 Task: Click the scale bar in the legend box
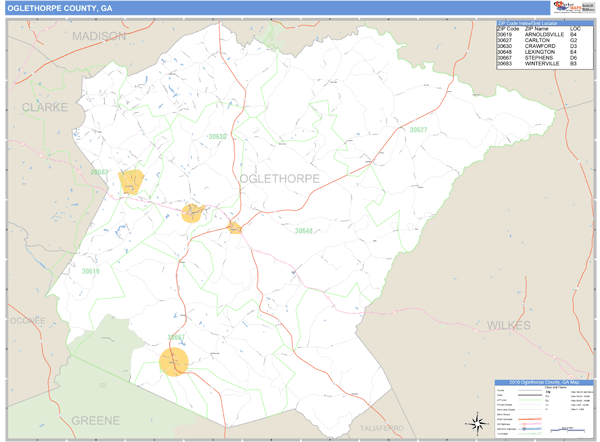point(567,431)
